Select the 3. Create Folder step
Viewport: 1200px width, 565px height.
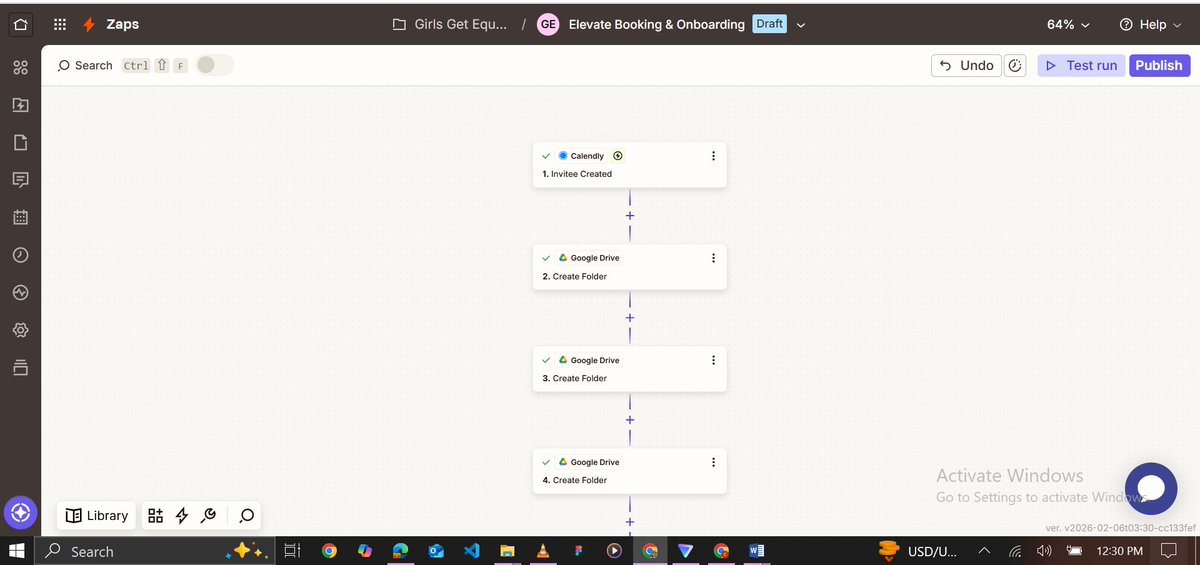pyautogui.click(x=629, y=368)
